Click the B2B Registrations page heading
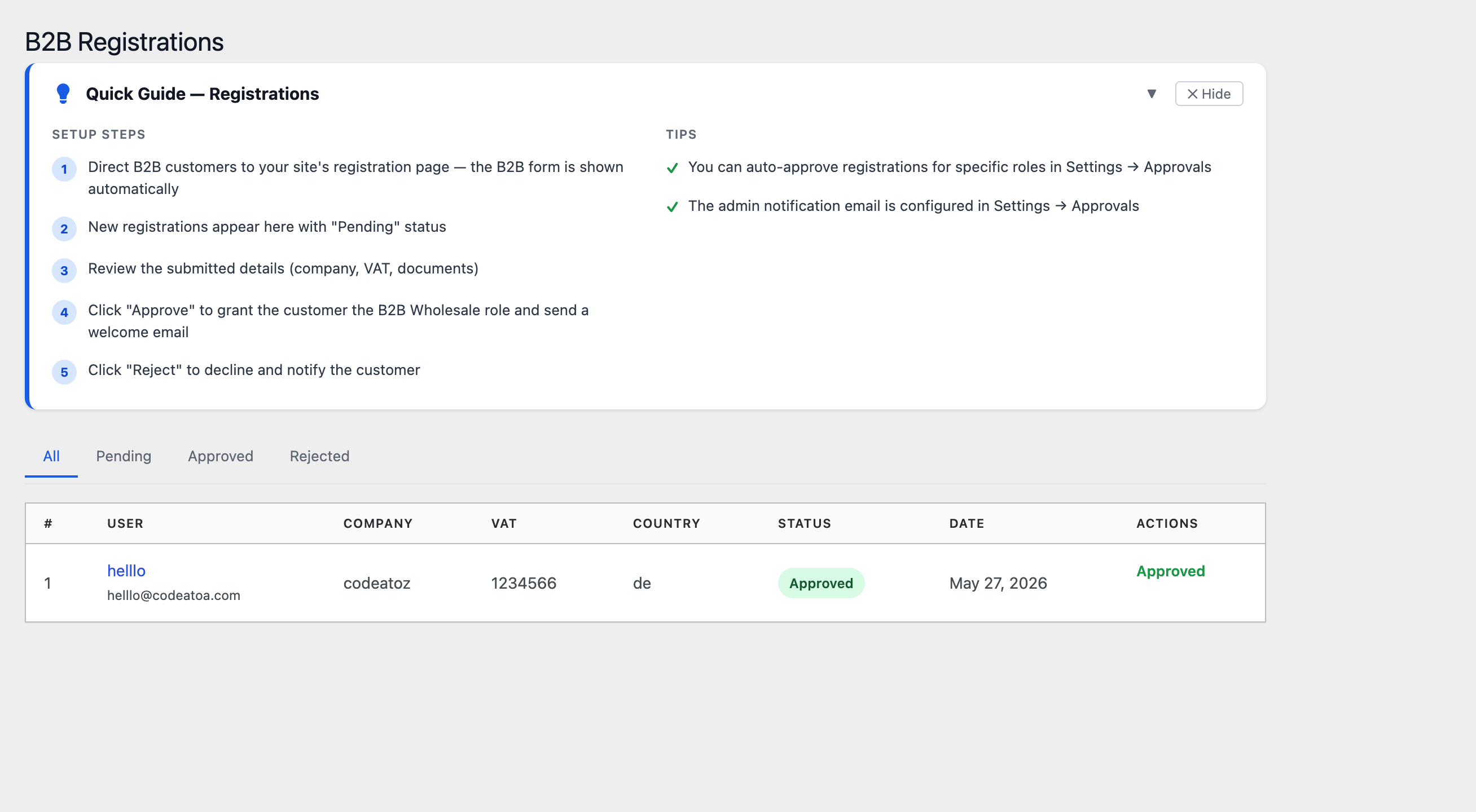1476x812 pixels. tap(124, 42)
